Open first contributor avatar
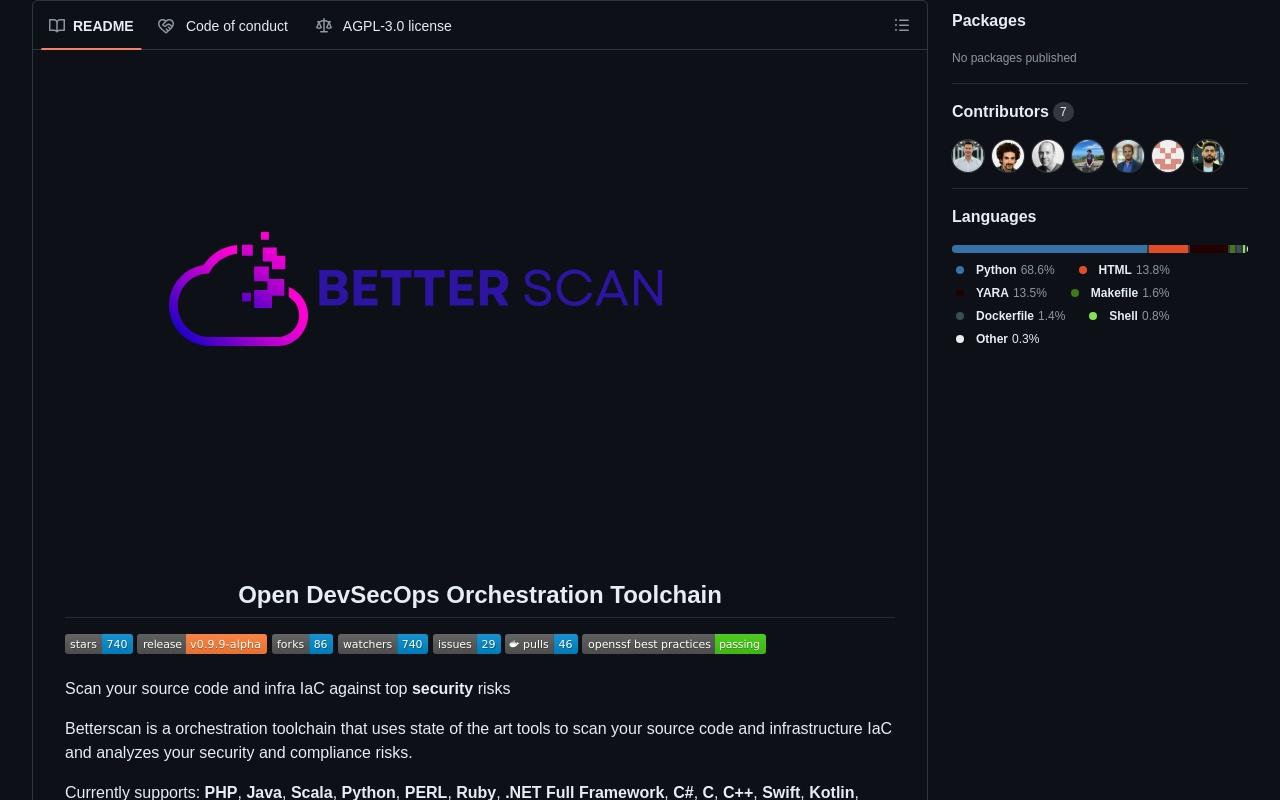This screenshot has width=1280, height=800. click(x=968, y=156)
